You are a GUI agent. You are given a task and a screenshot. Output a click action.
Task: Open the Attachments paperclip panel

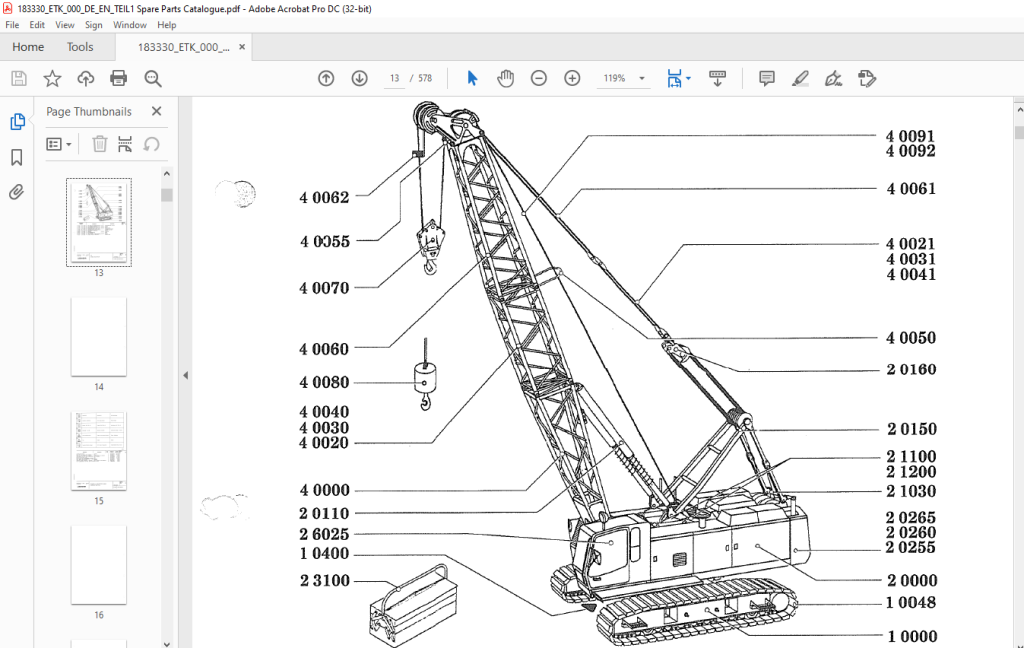point(17,192)
